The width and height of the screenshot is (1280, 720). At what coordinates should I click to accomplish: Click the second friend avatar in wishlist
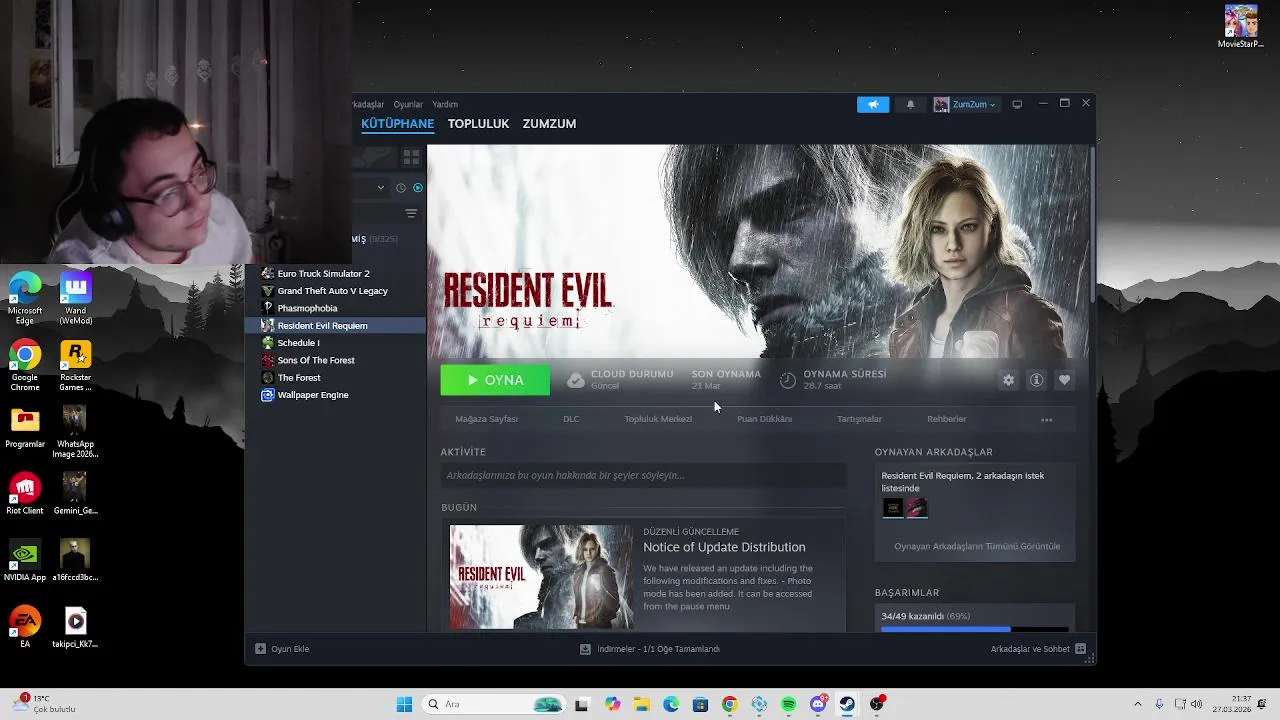[917, 508]
